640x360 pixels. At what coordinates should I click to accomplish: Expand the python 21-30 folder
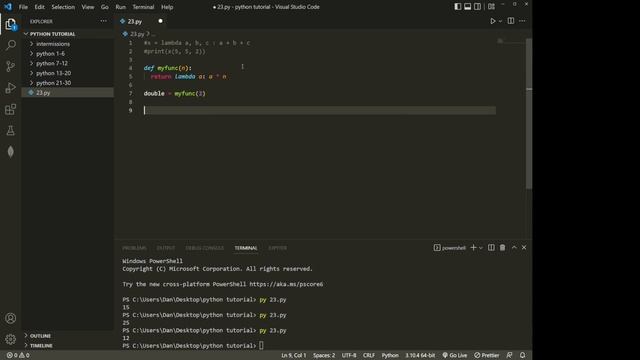pyautogui.click(x=53, y=83)
